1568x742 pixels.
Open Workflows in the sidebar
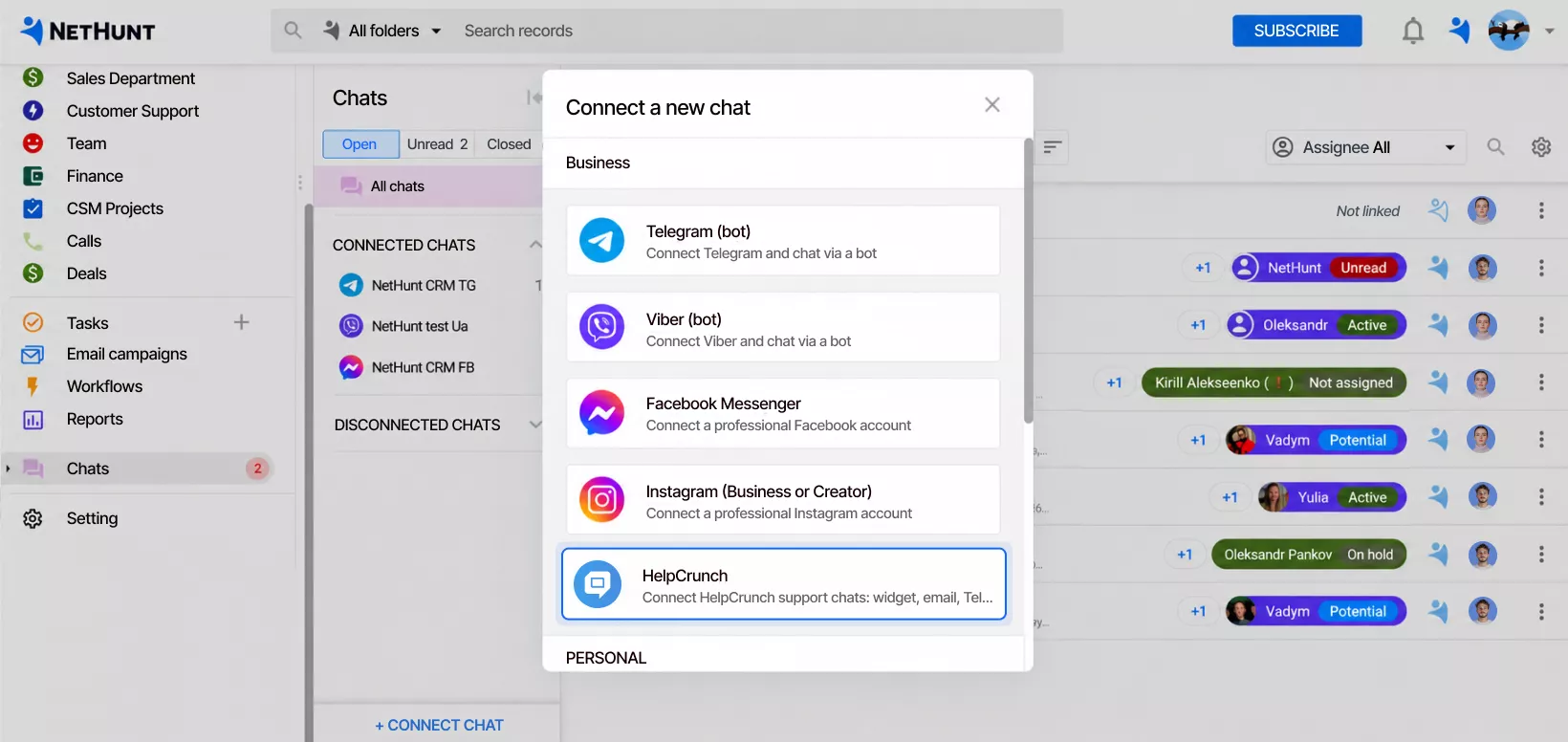coord(104,386)
